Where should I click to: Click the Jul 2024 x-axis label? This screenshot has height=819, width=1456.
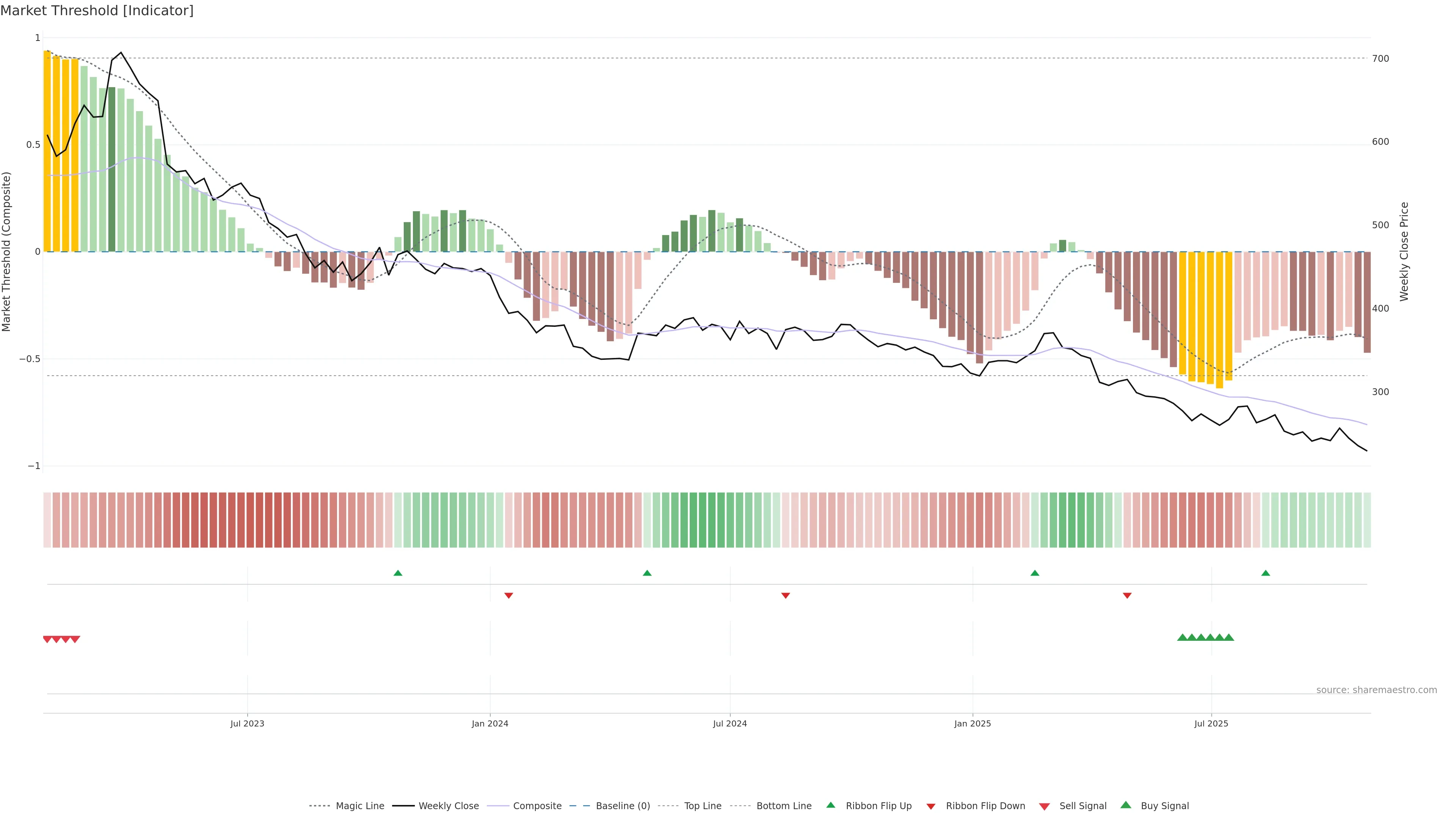pos(730,723)
